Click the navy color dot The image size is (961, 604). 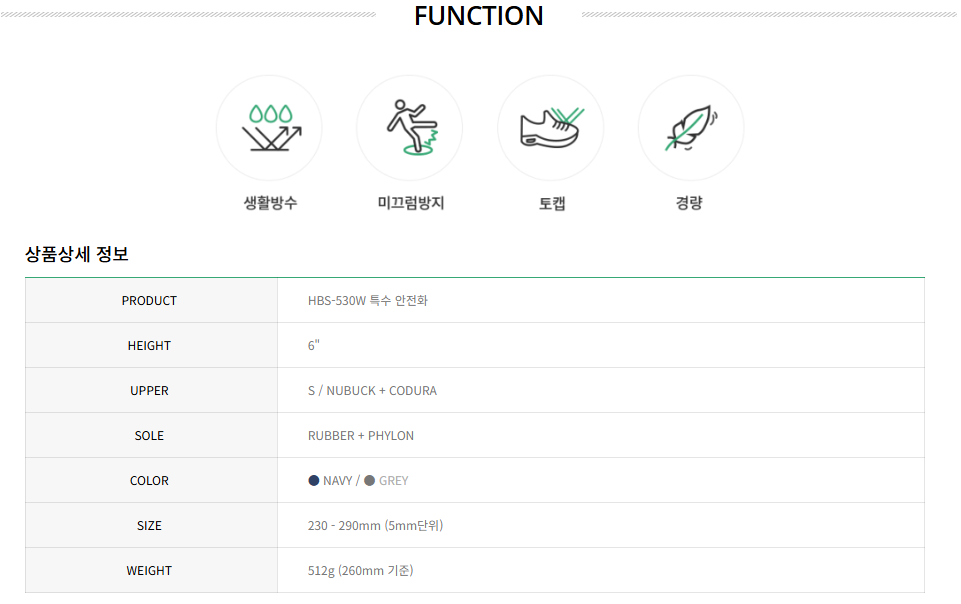(x=314, y=481)
